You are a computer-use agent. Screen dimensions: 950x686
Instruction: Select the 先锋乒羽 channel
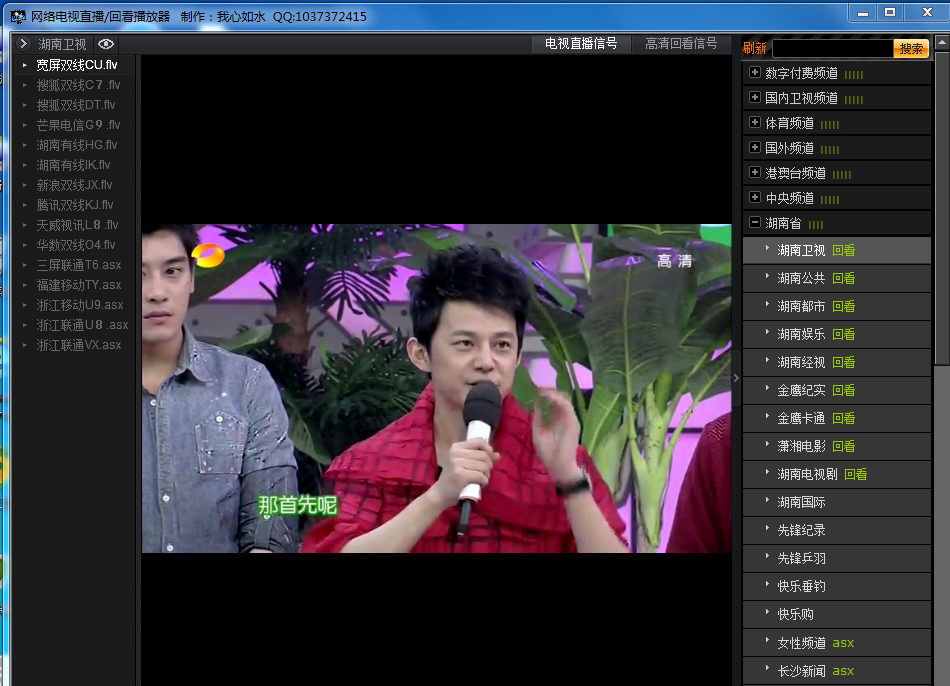click(x=801, y=558)
